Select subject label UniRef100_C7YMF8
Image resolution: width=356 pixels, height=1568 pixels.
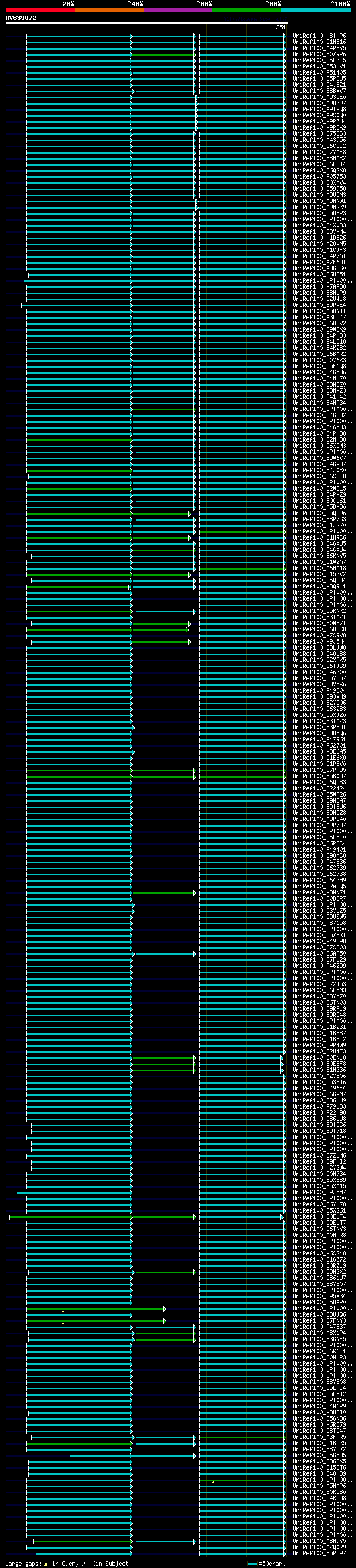pyautogui.click(x=319, y=152)
